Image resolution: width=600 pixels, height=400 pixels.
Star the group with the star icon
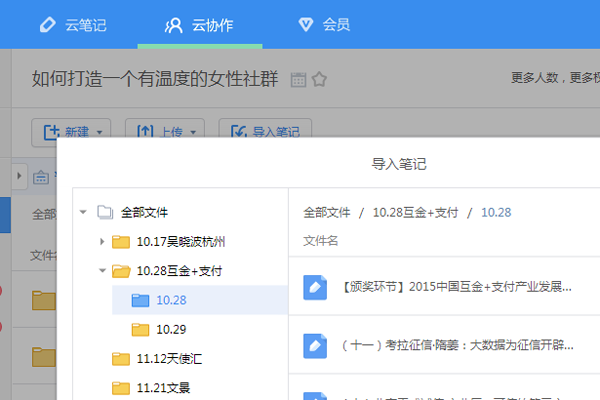tap(319, 80)
